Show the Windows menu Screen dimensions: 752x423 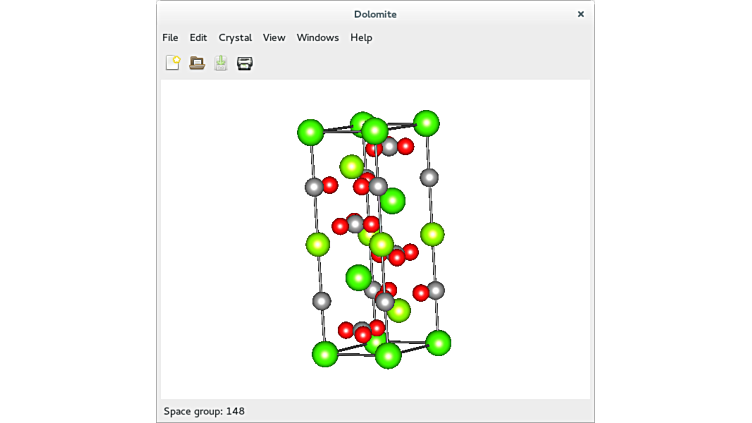coord(317,38)
